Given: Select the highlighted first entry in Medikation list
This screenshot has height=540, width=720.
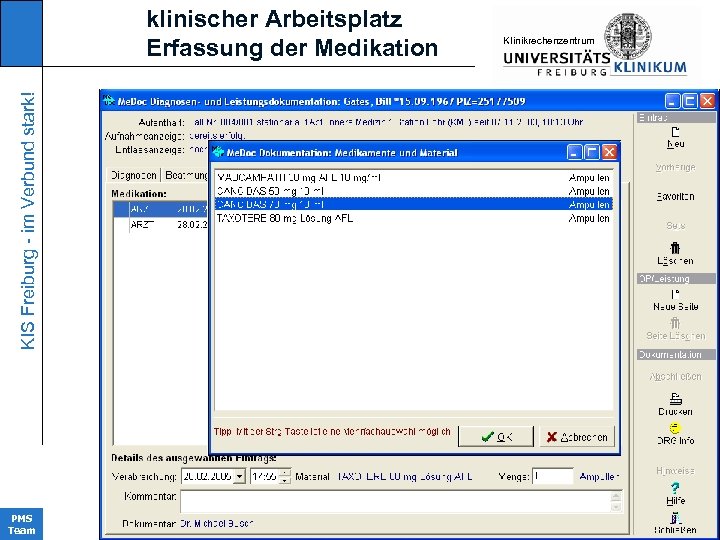Looking at the screenshot, I should pos(161,209).
